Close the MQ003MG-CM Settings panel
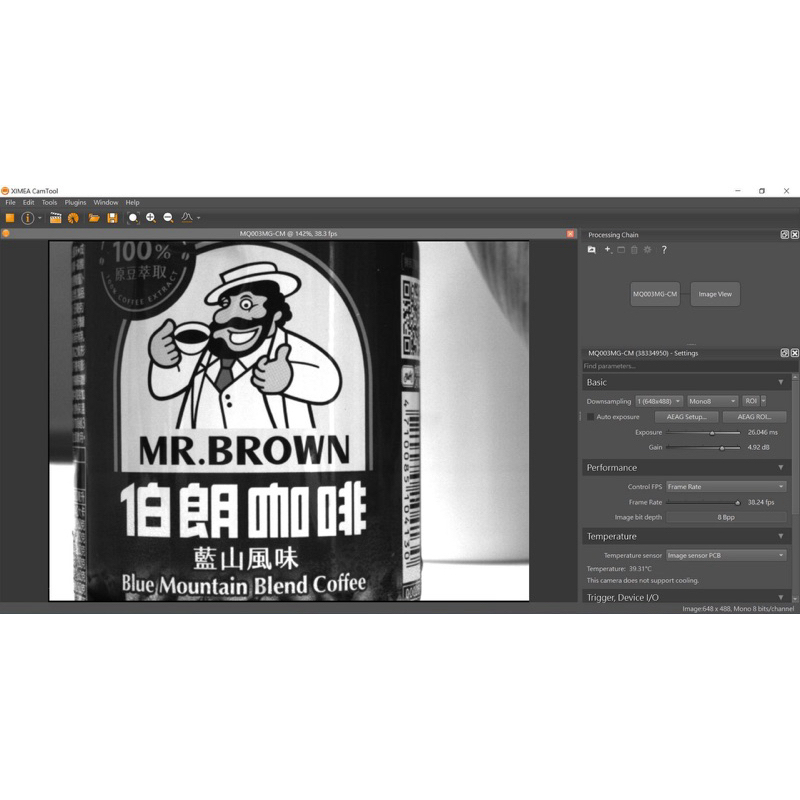This screenshot has width=800, height=800. pyautogui.click(x=795, y=353)
